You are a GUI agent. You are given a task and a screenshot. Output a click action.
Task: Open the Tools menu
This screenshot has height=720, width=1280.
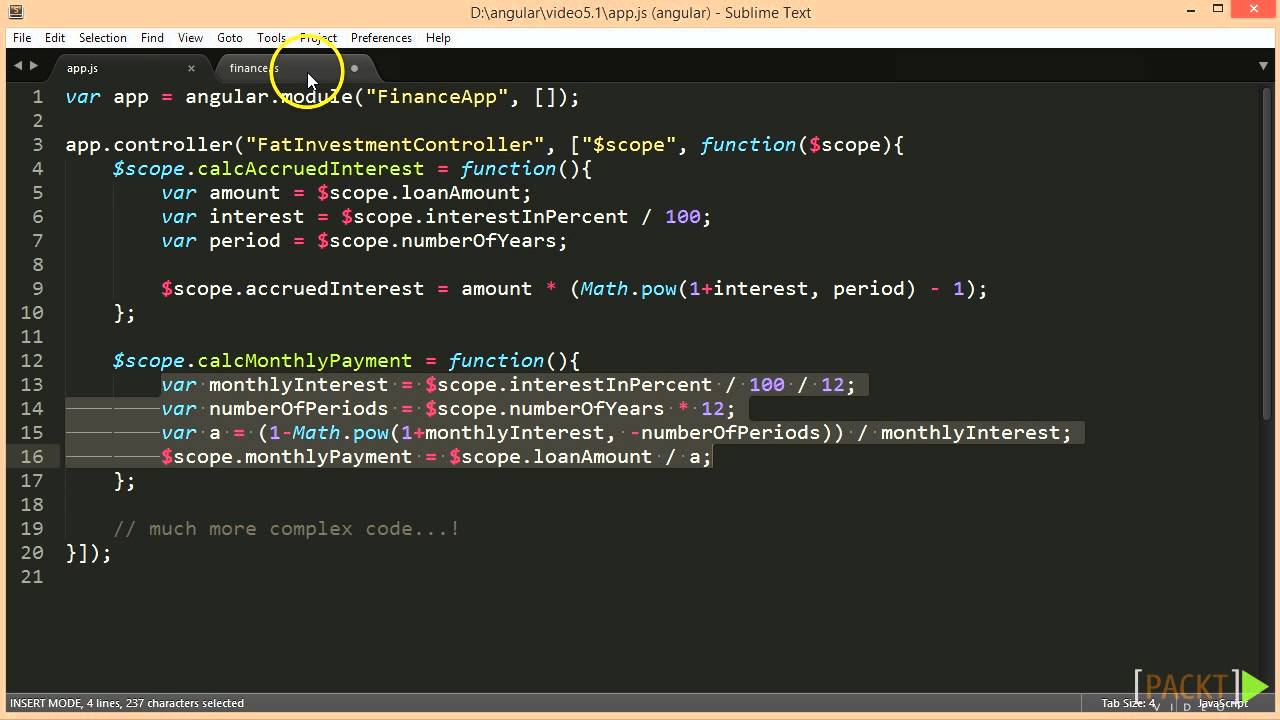pyautogui.click(x=271, y=38)
